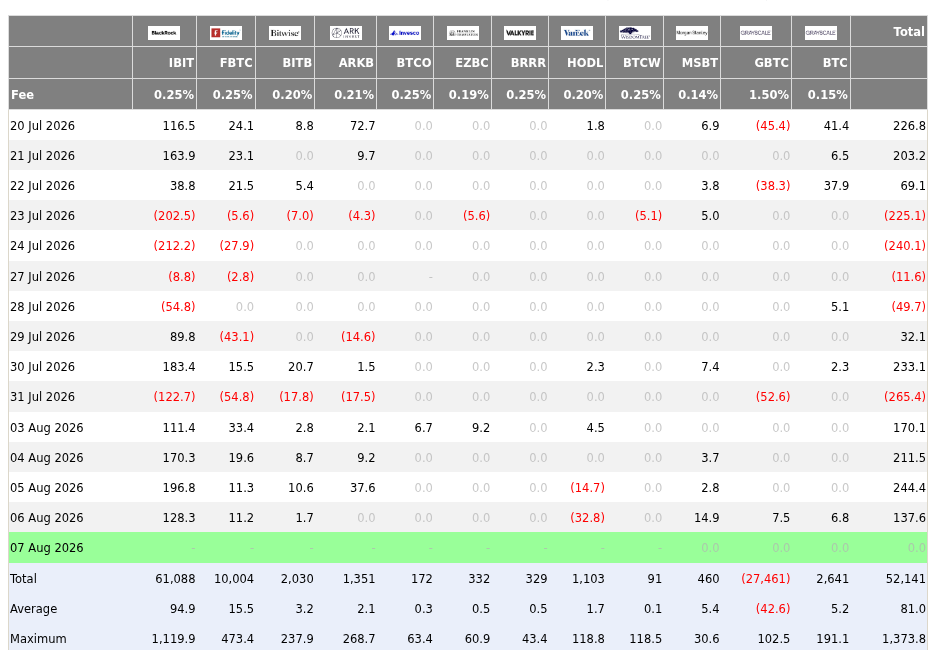Click IBIT value 196.8 on 05 Aug

click(179, 488)
